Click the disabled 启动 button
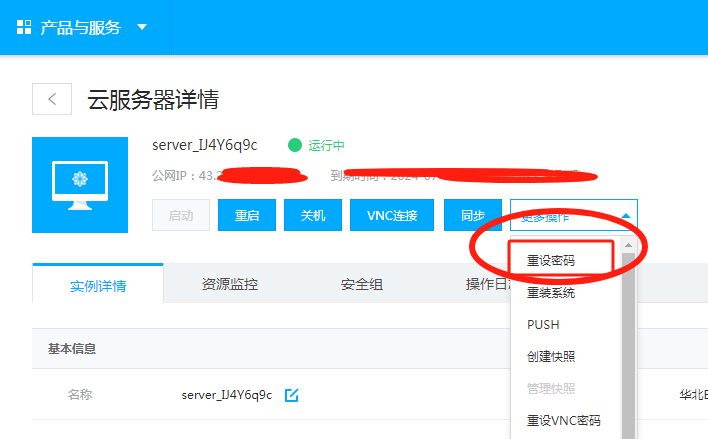The height and width of the screenshot is (439, 708). coord(181,215)
